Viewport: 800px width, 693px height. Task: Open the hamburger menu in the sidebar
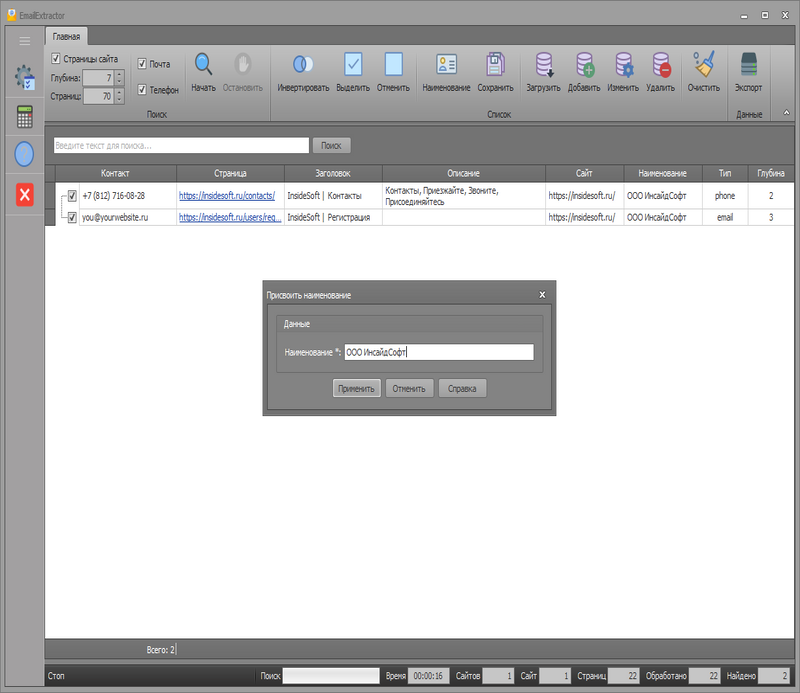(24, 41)
